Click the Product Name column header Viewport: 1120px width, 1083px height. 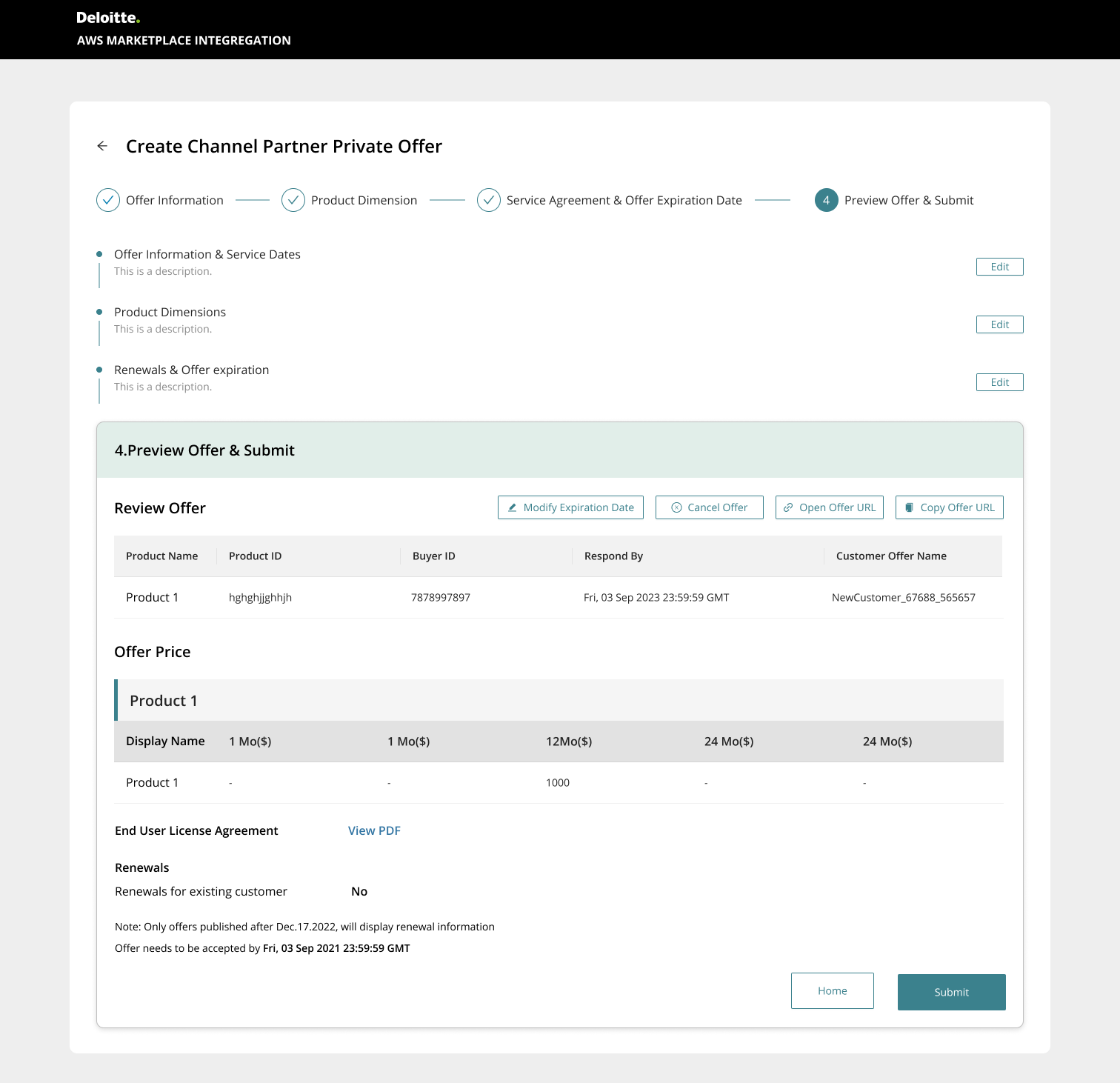[x=162, y=556]
